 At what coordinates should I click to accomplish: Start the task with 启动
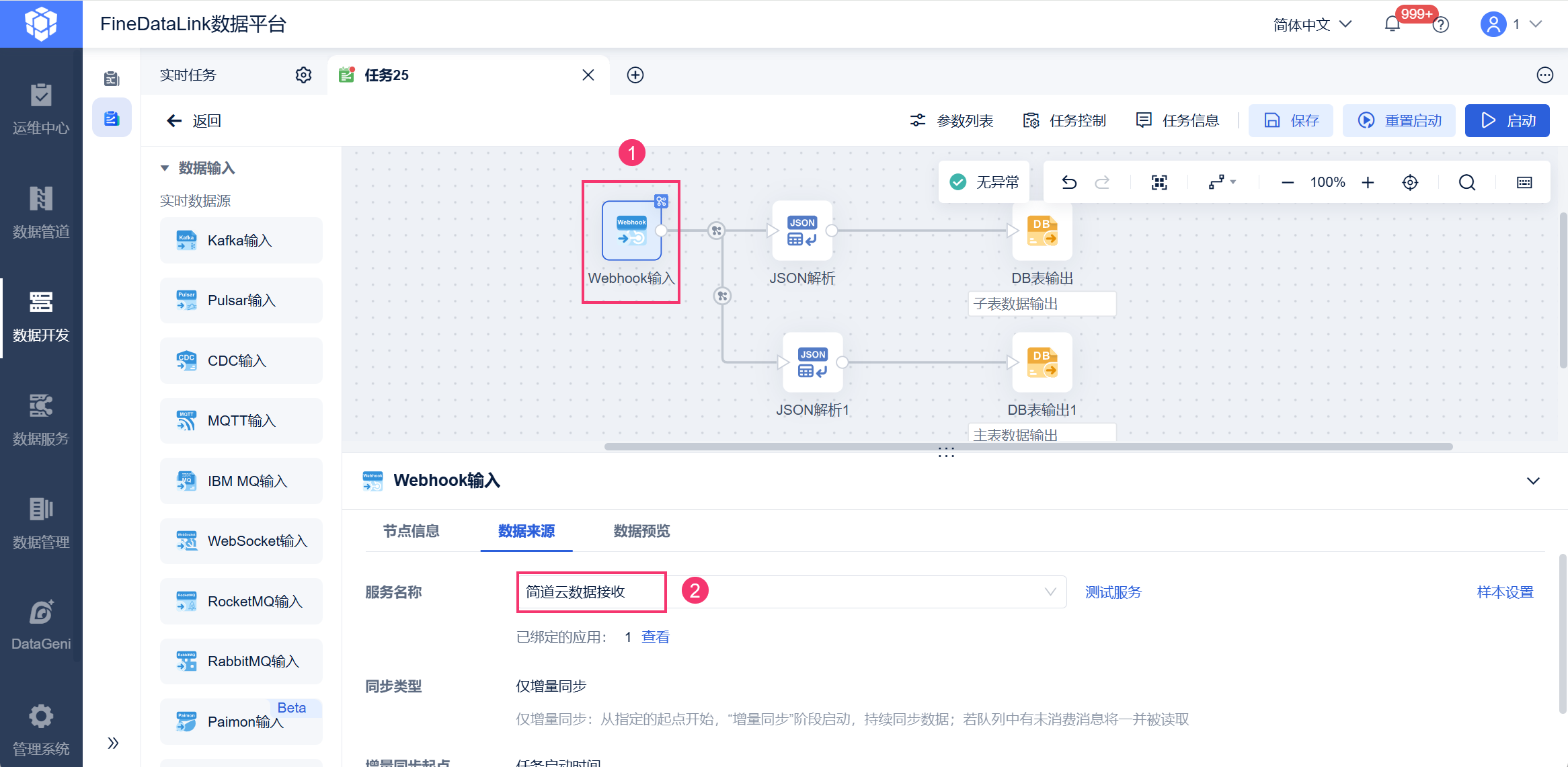pos(1507,120)
